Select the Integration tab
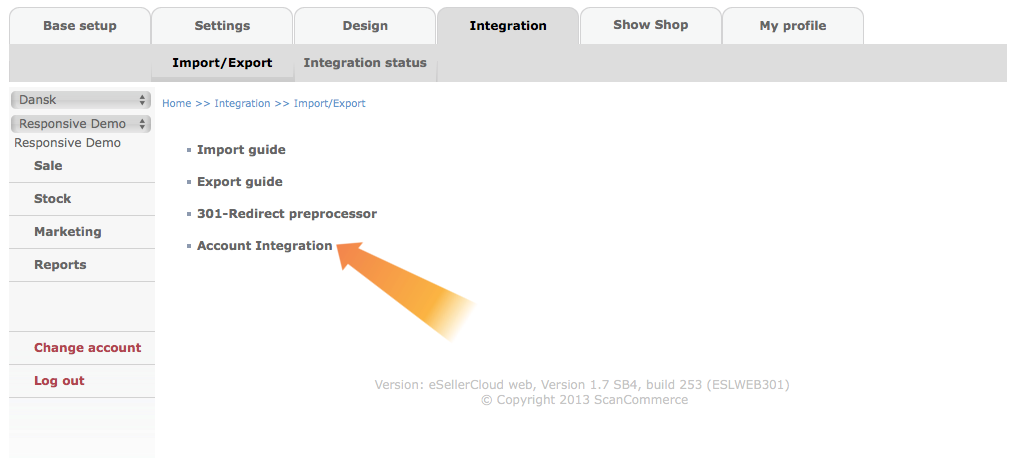1020x458 pixels. (508, 26)
